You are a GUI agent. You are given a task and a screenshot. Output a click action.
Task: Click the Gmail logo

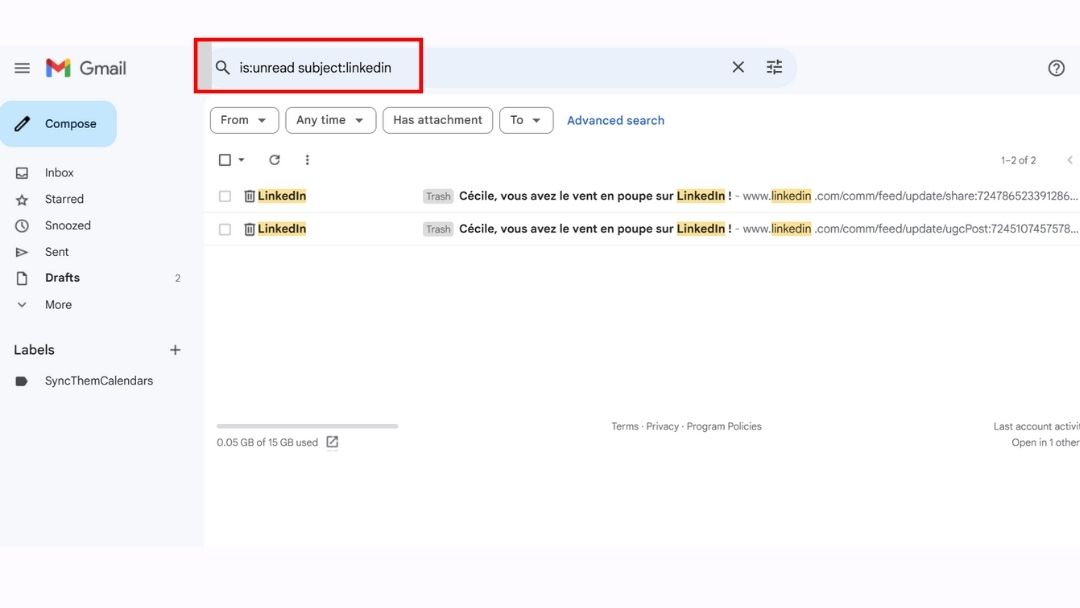pyautogui.click(x=86, y=68)
